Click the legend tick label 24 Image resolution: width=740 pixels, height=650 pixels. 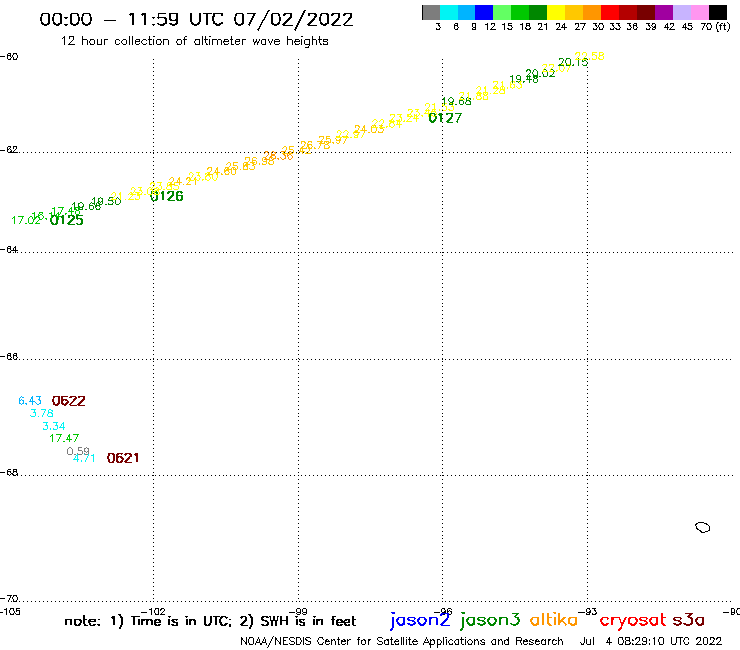coord(561,26)
